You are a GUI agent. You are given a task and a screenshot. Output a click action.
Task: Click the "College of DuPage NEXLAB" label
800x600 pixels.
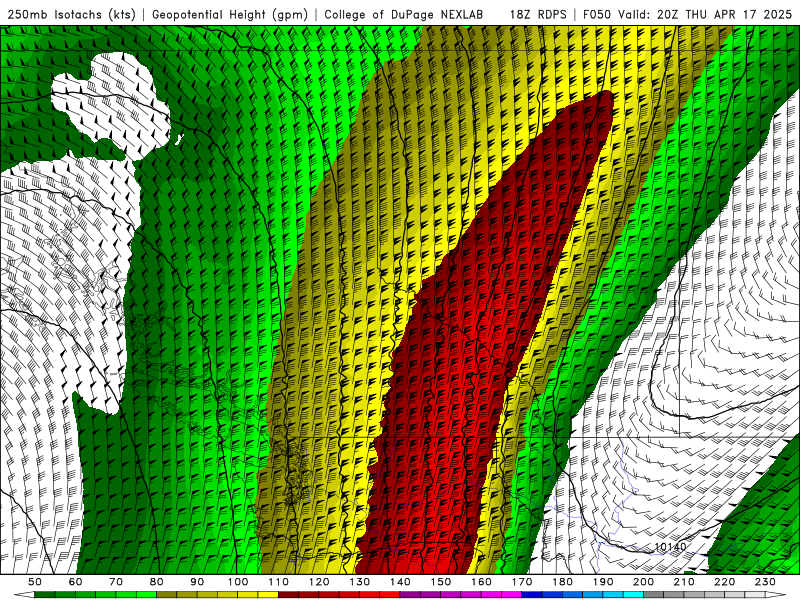click(x=404, y=15)
